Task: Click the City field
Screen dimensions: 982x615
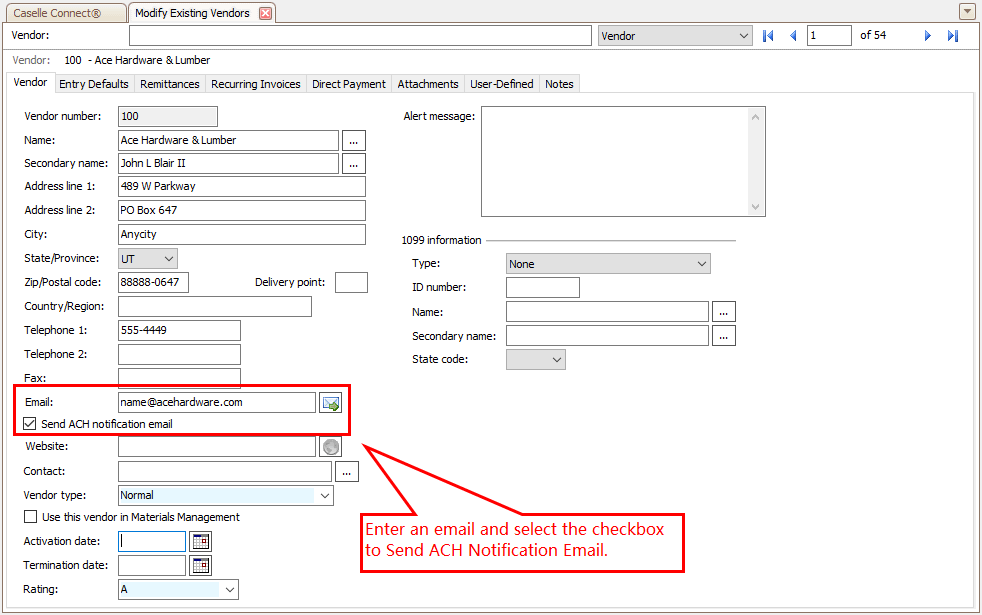Action: (242, 234)
